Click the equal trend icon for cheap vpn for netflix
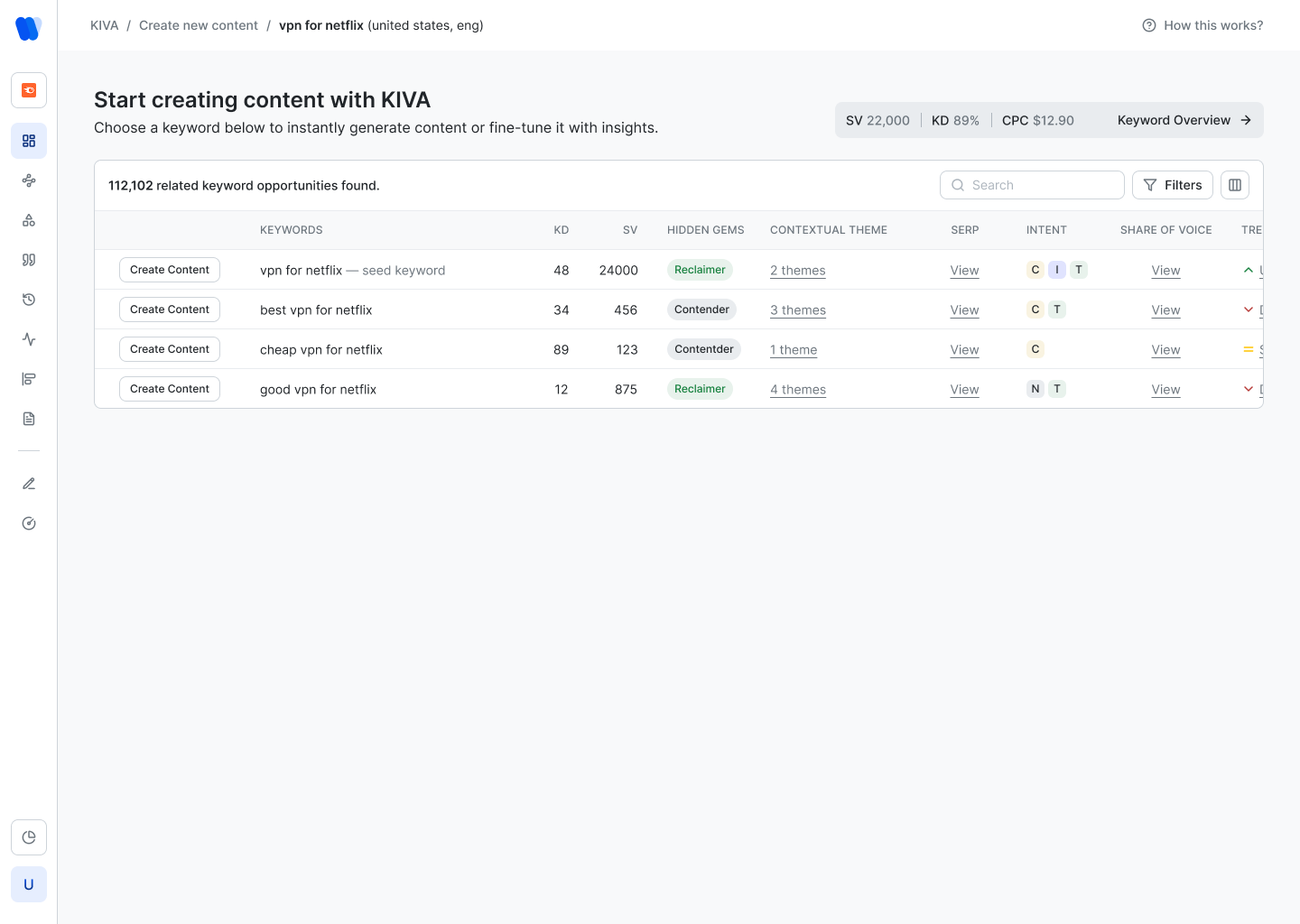 point(1249,349)
